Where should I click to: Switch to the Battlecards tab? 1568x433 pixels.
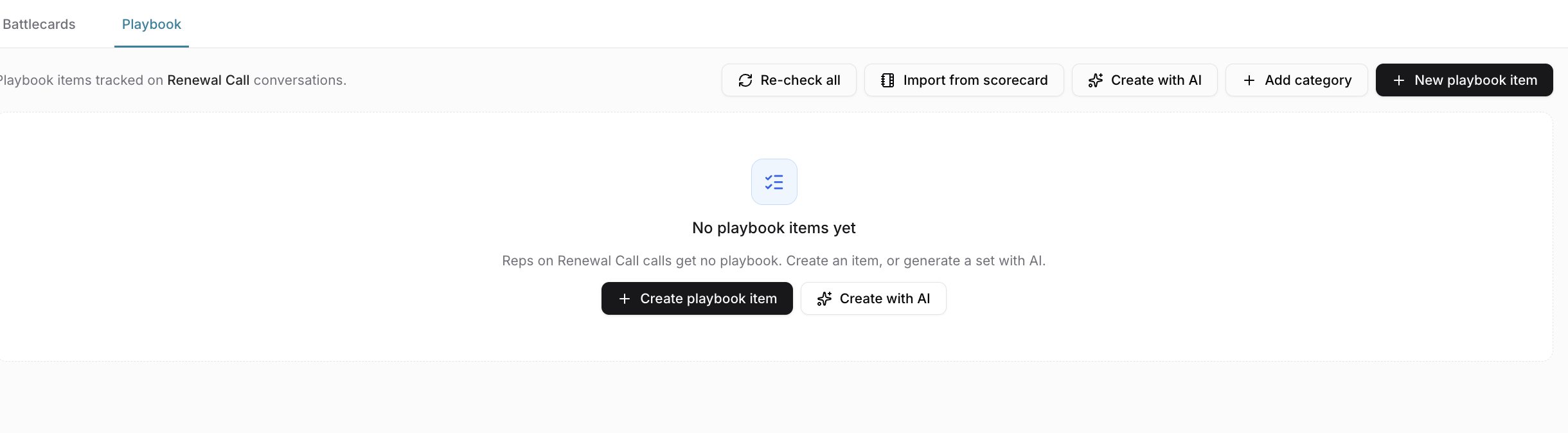[39, 24]
